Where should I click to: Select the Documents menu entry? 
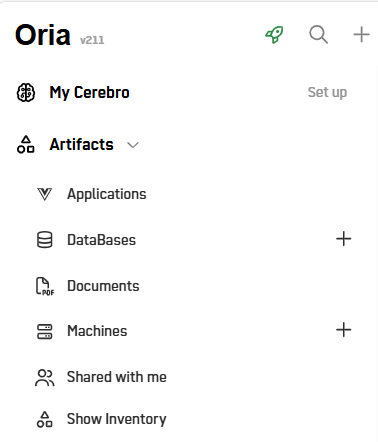[103, 286]
